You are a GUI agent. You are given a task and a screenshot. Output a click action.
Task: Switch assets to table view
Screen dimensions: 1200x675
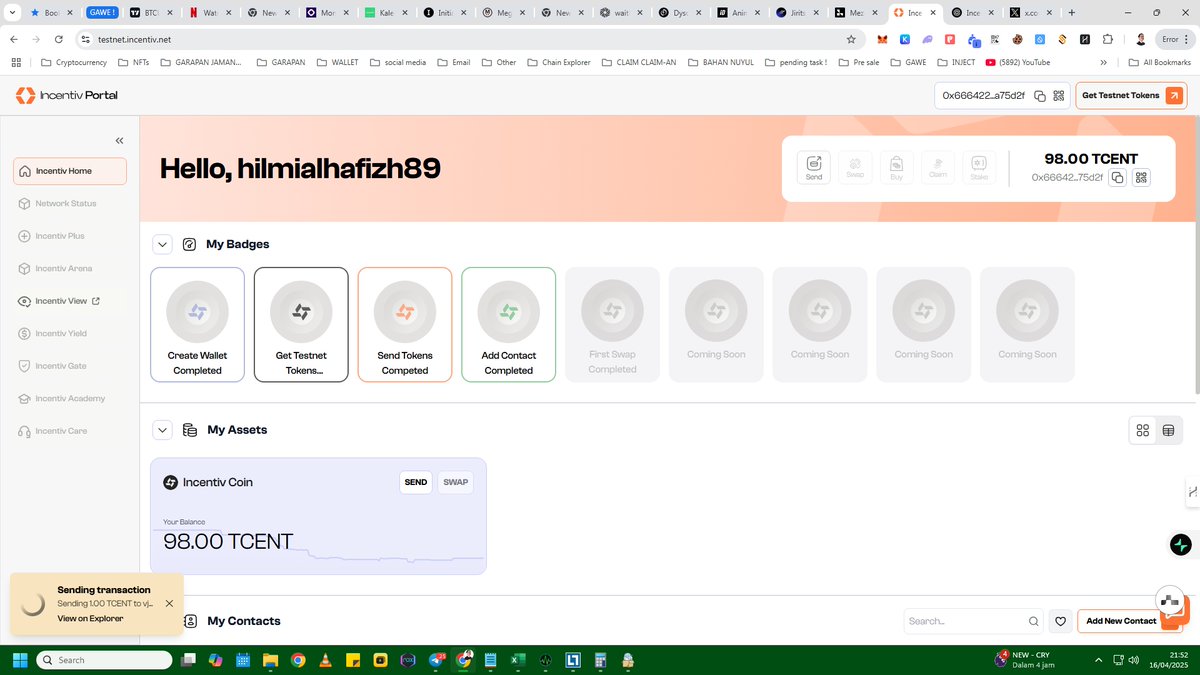1168,430
